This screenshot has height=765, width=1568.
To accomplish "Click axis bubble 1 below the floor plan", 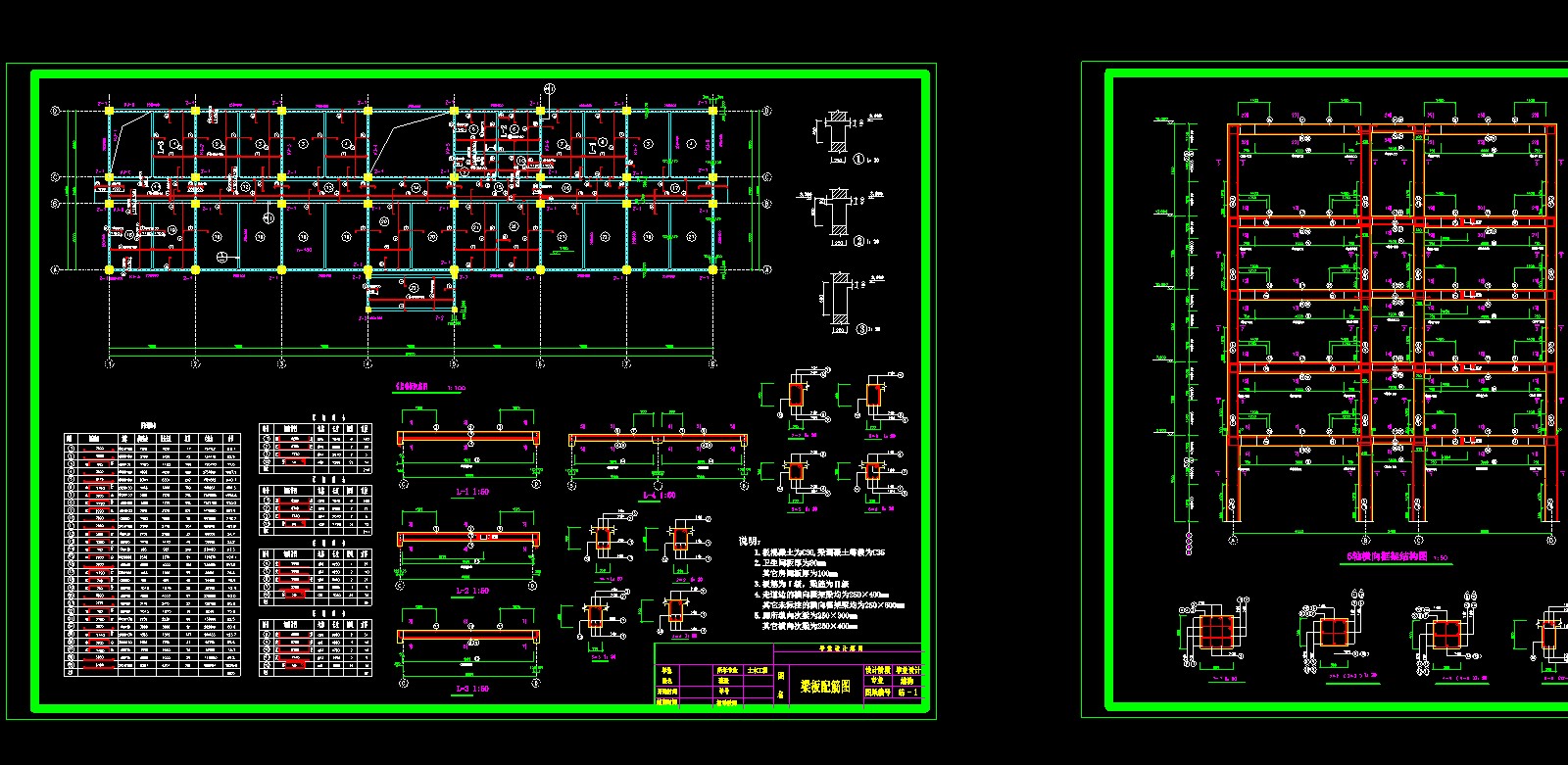I will [110, 363].
